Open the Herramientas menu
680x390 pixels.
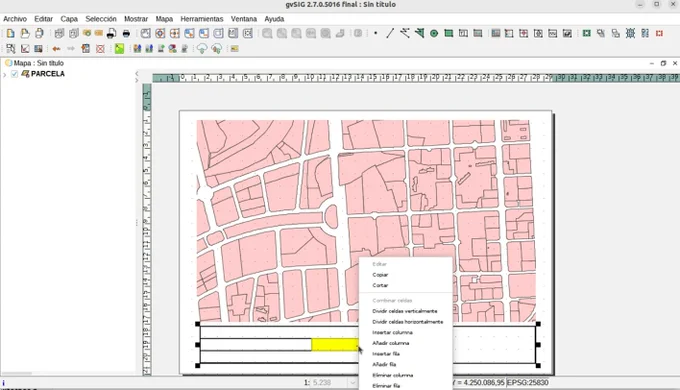coord(202,19)
